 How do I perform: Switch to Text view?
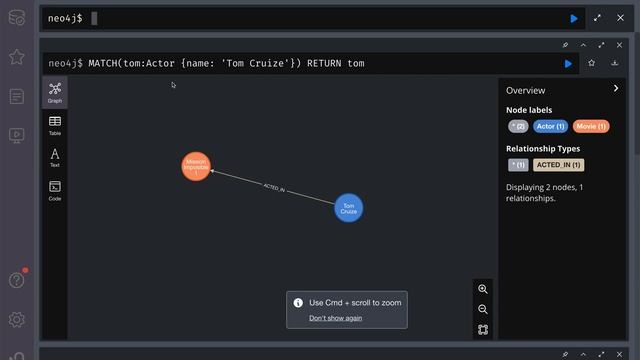pos(55,158)
